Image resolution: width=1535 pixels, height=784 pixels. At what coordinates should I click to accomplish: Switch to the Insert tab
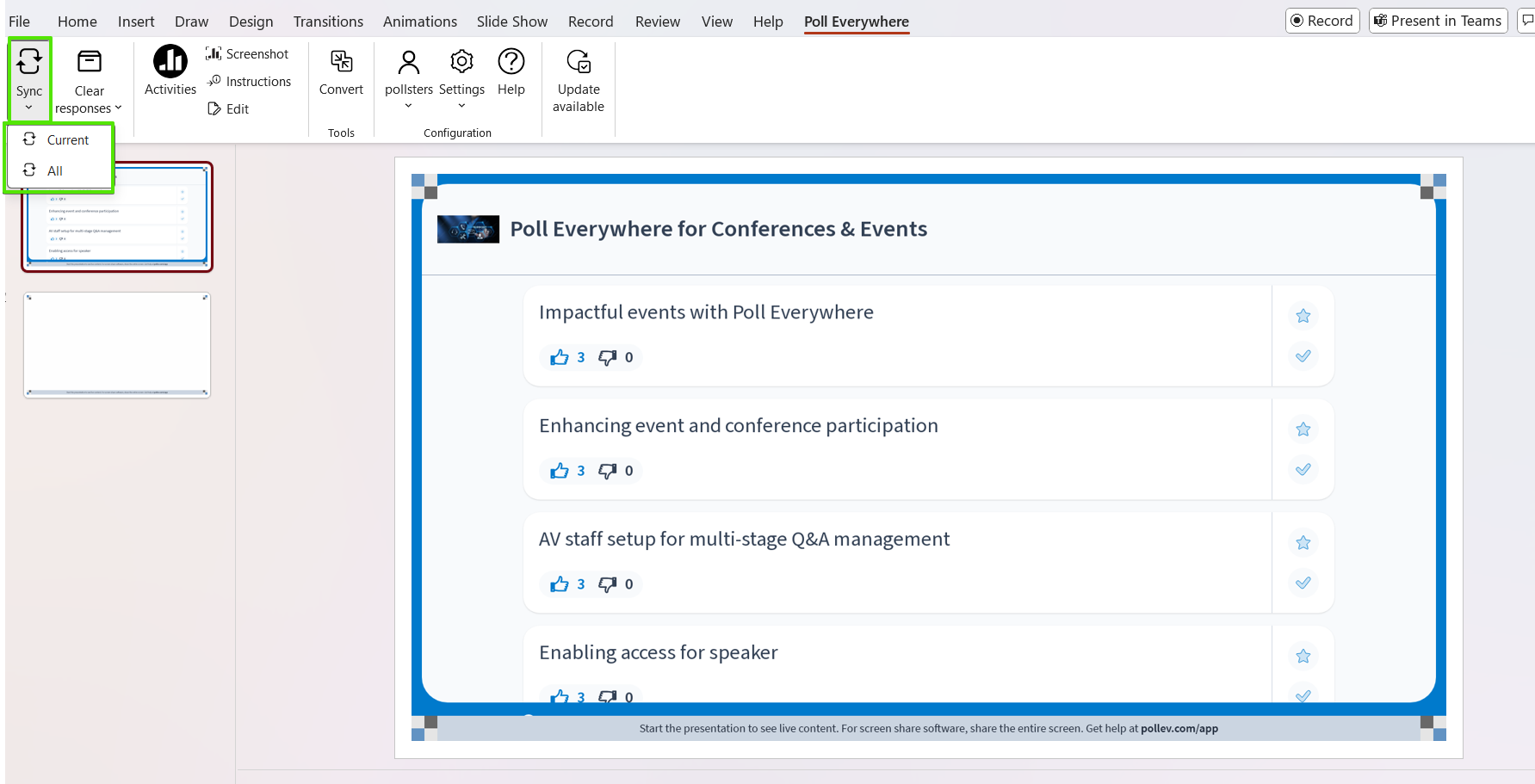(136, 22)
